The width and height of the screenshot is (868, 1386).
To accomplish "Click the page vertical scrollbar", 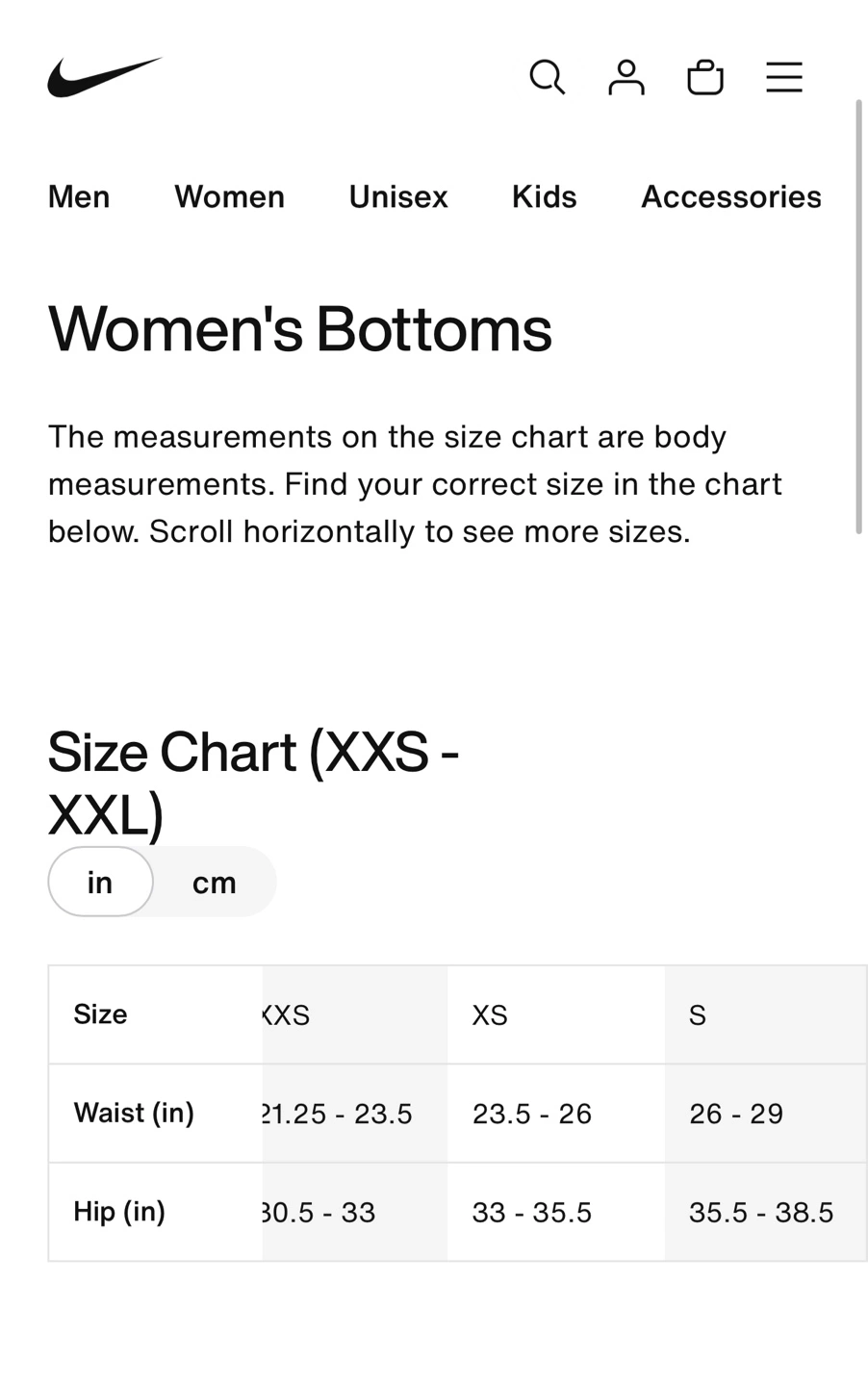I will [x=858, y=316].
